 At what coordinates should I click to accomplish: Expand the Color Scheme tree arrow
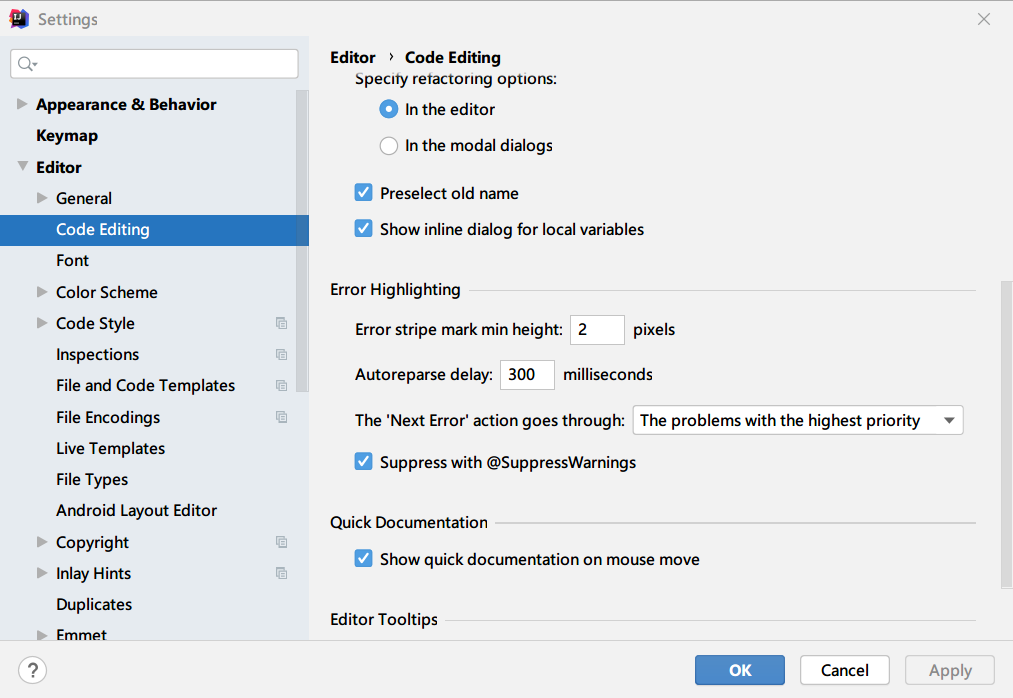[42, 292]
